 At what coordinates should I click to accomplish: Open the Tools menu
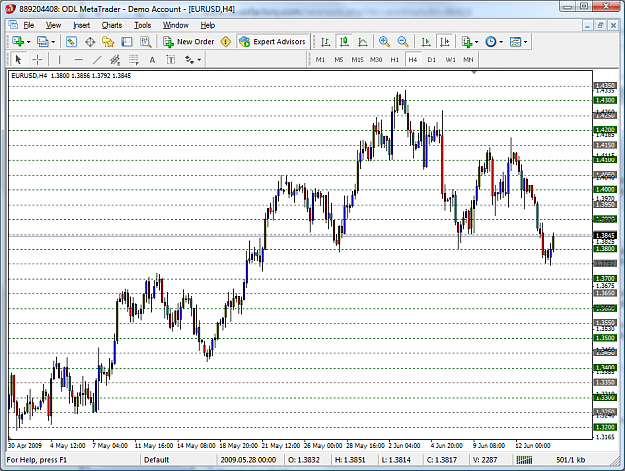(142, 25)
